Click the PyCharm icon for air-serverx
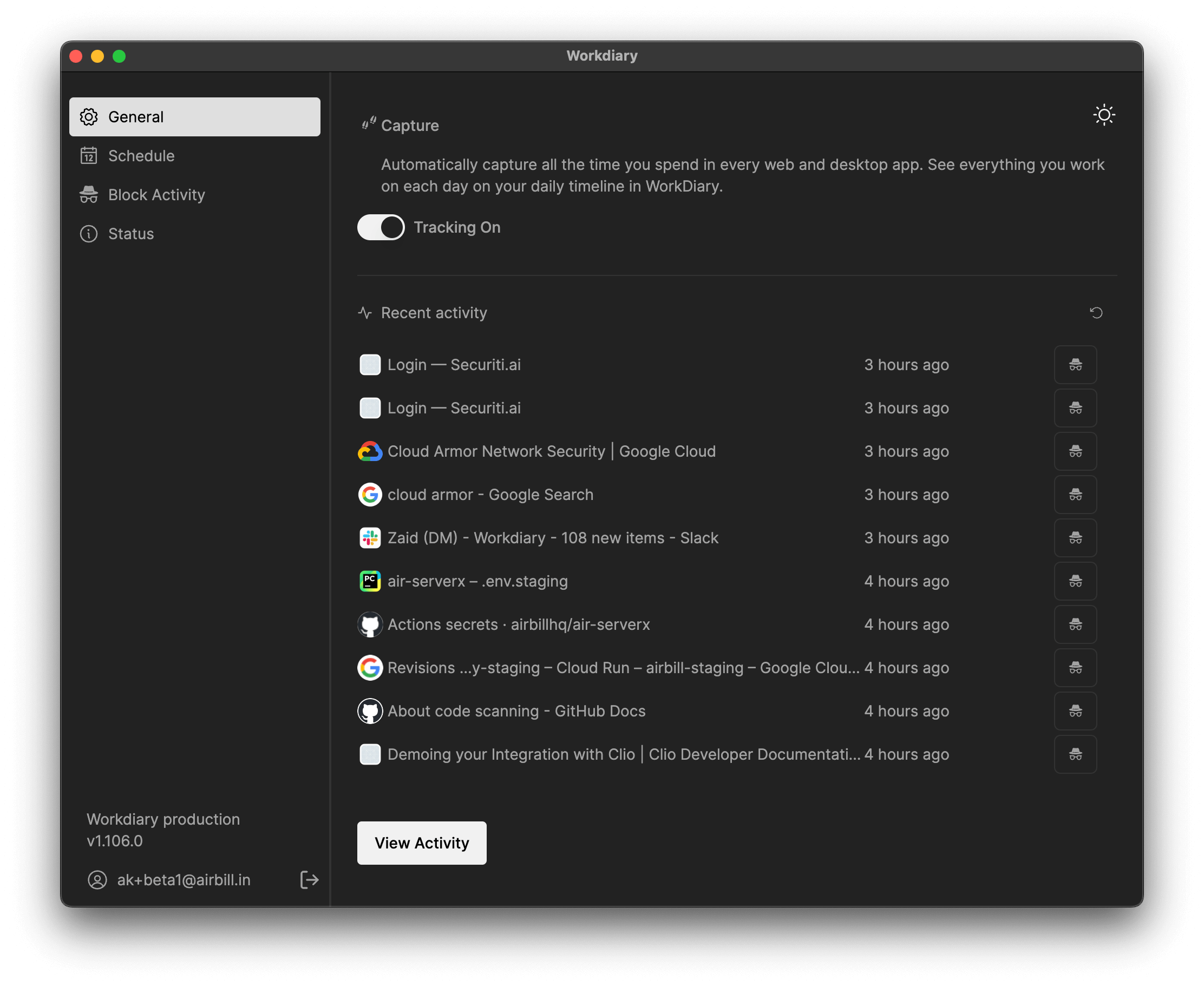The width and height of the screenshot is (1204, 987). [370, 581]
